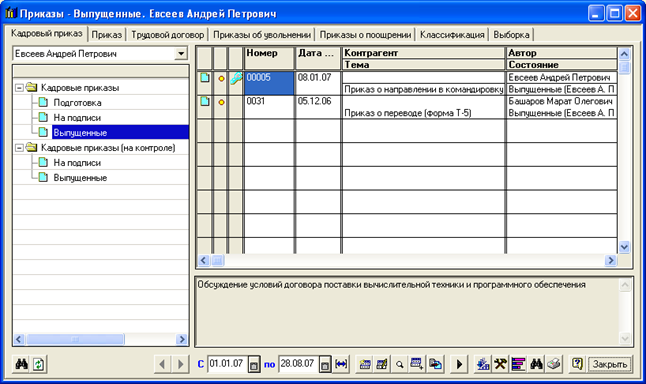Screen dimensions: 646x384
Task: Collapse the Кадровые приказы (на контроле) folder
Action: 19,148
